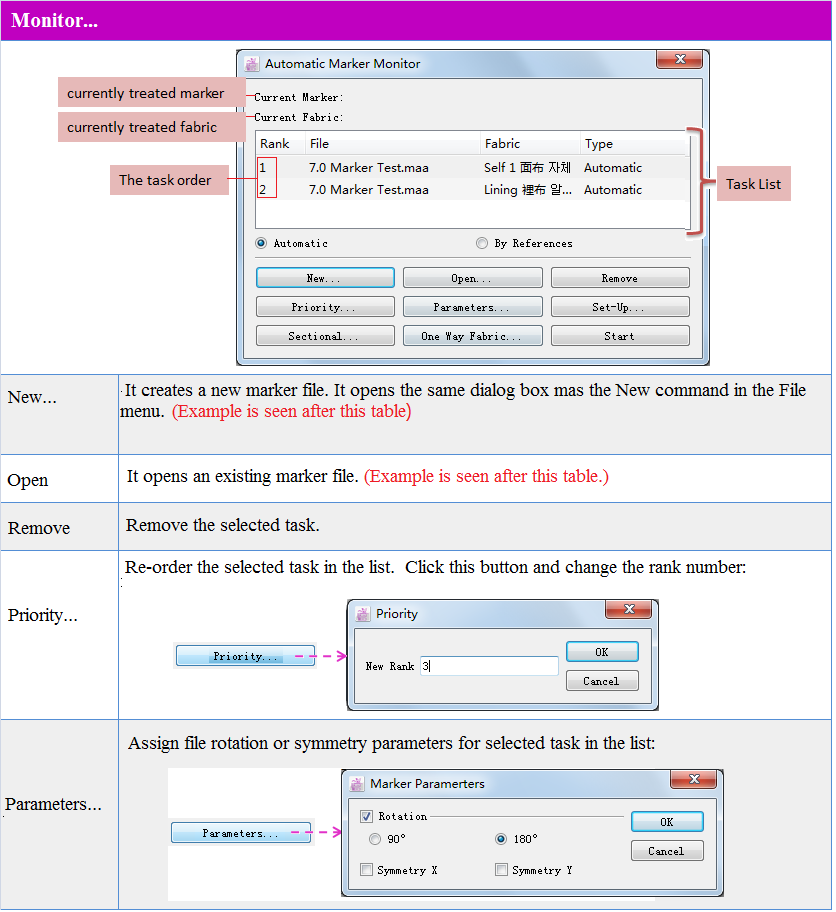Image resolution: width=836 pixels, height=912 pixels.
Task: Click the Priority dialog title bar icon
Action: coord(362,614)
